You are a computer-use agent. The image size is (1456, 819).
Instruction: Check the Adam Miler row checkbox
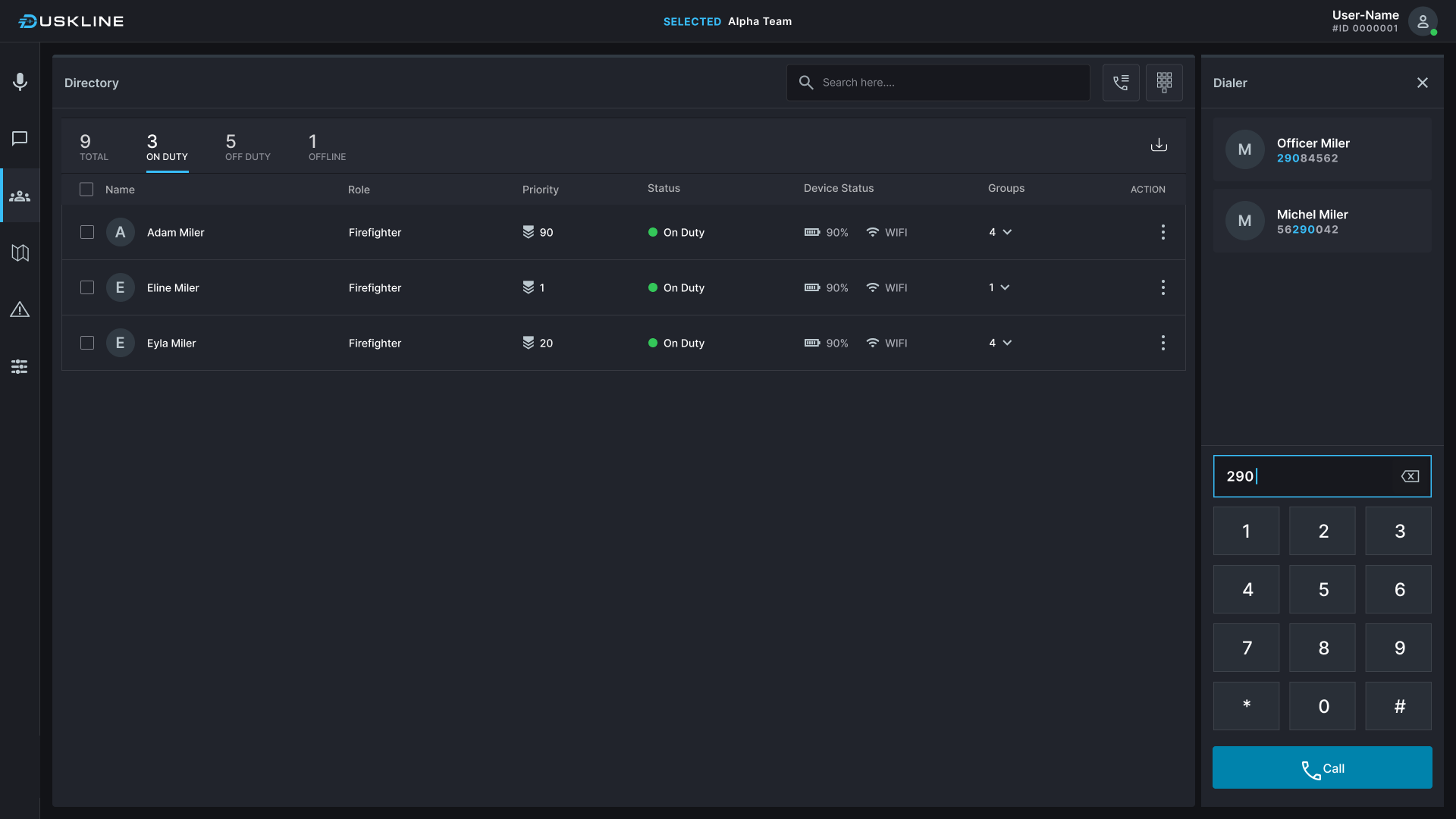[x=87, y=232]
